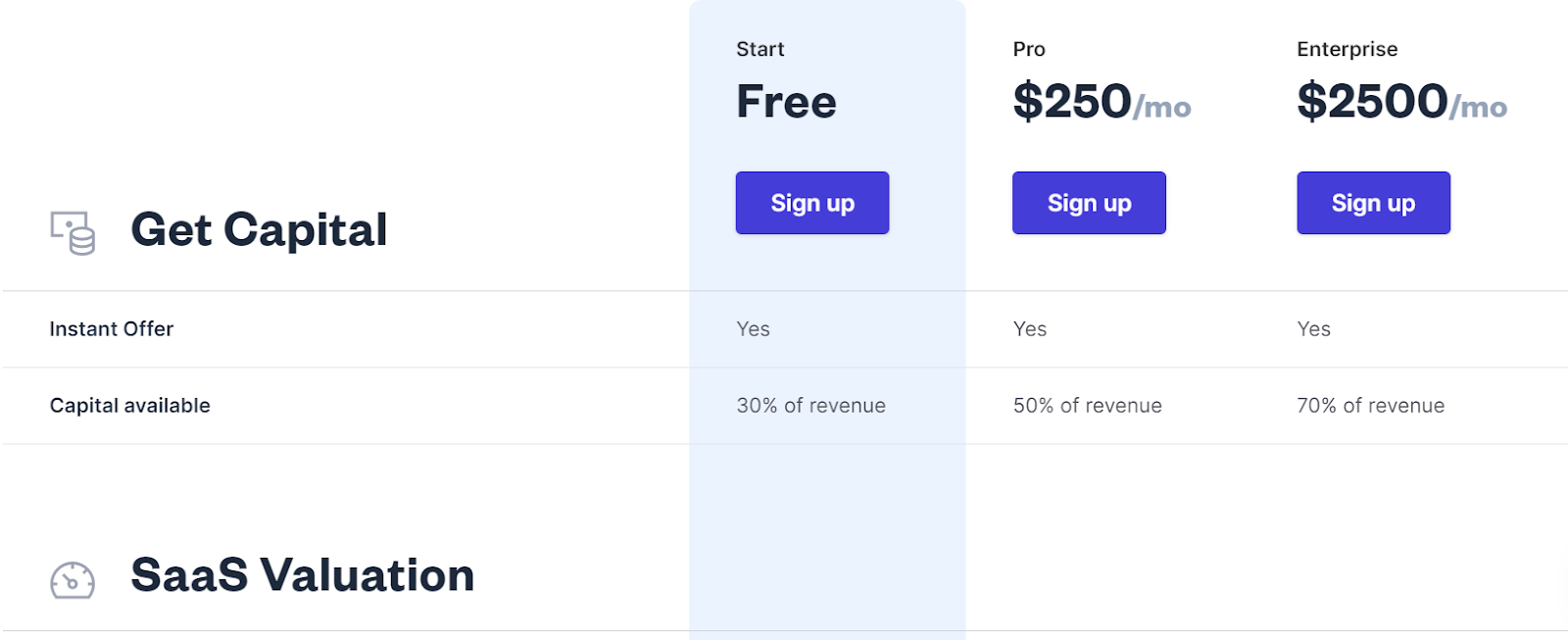Click the 70% of revenue cell
Image resolution: width=1568 pixels, height=640 pixels.
click(1370, 406)
